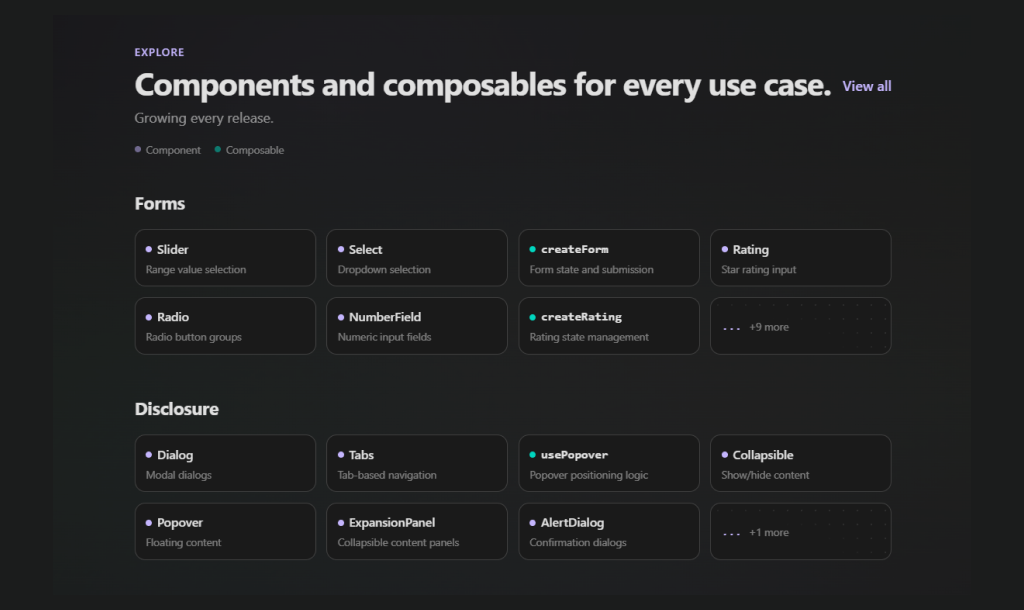Screen dimensions: 1024x610
Task: Open the ExpansionPanel component card
Action: 417,531
